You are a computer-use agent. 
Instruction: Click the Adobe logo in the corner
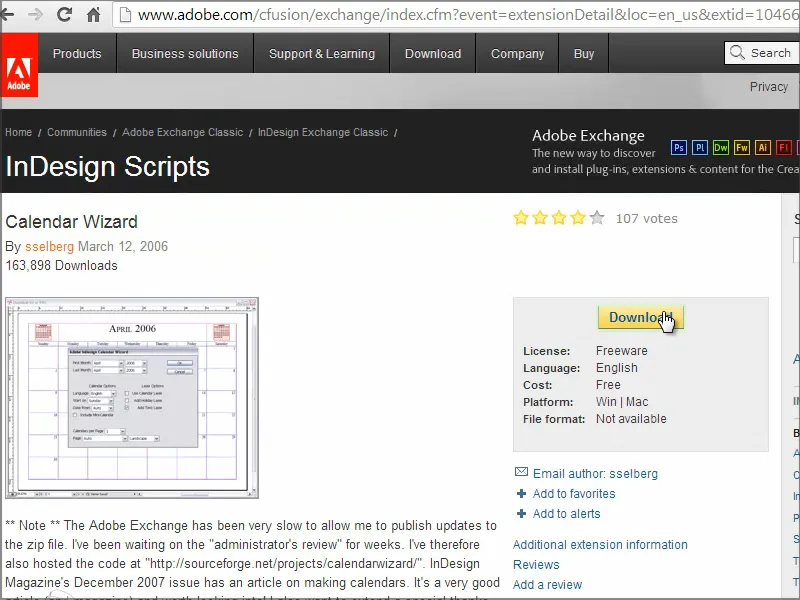[20, 66]
